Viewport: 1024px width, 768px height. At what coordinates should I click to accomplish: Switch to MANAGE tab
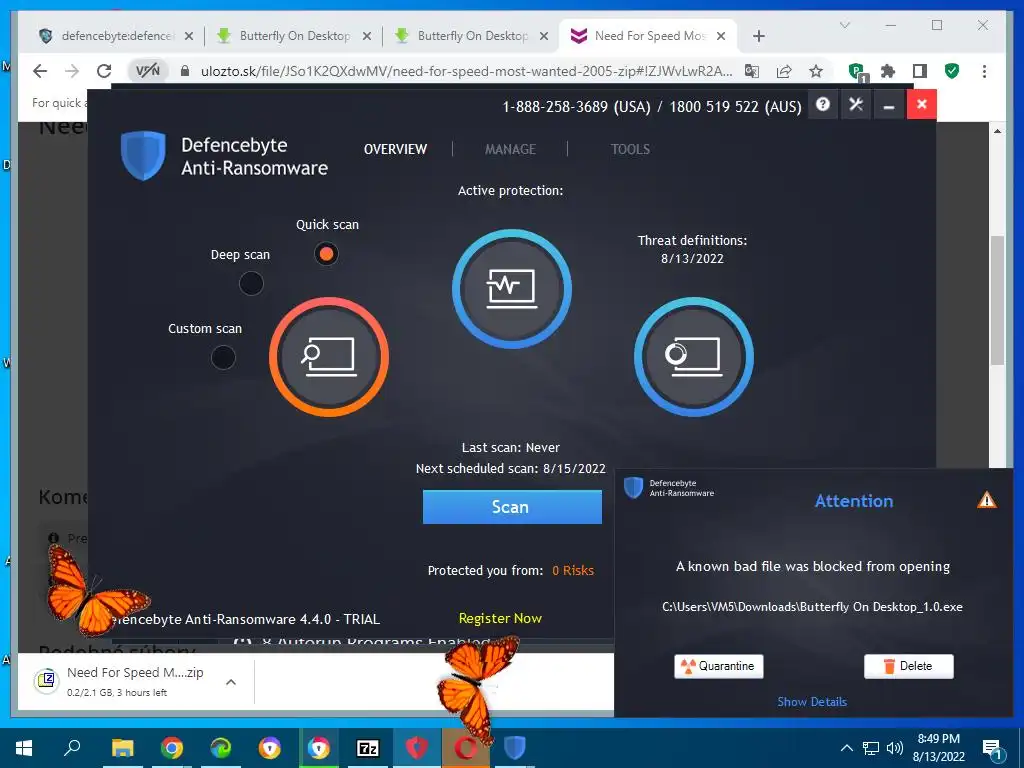pos(510,150)
